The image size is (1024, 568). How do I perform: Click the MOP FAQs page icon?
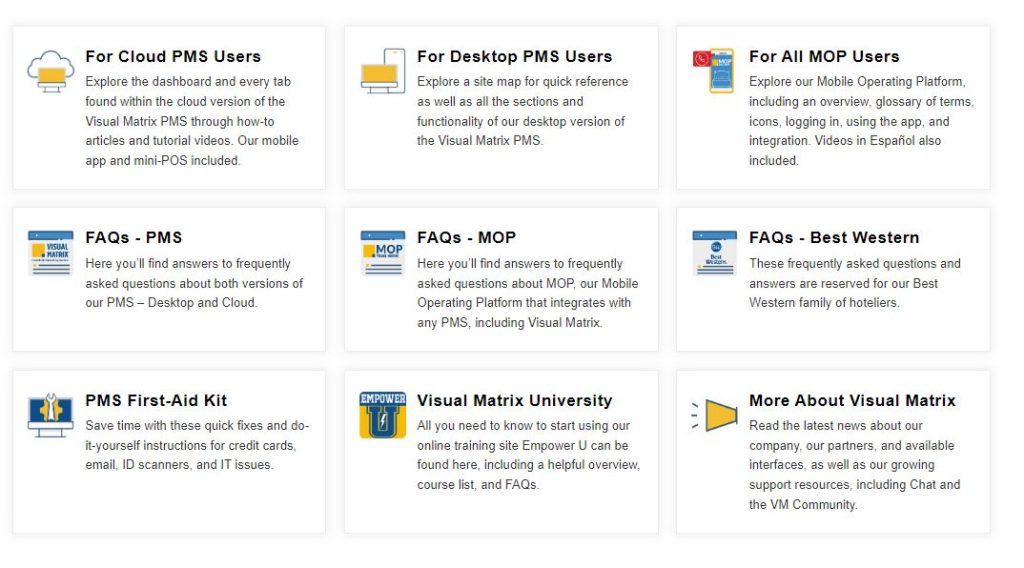coord(382,253)
